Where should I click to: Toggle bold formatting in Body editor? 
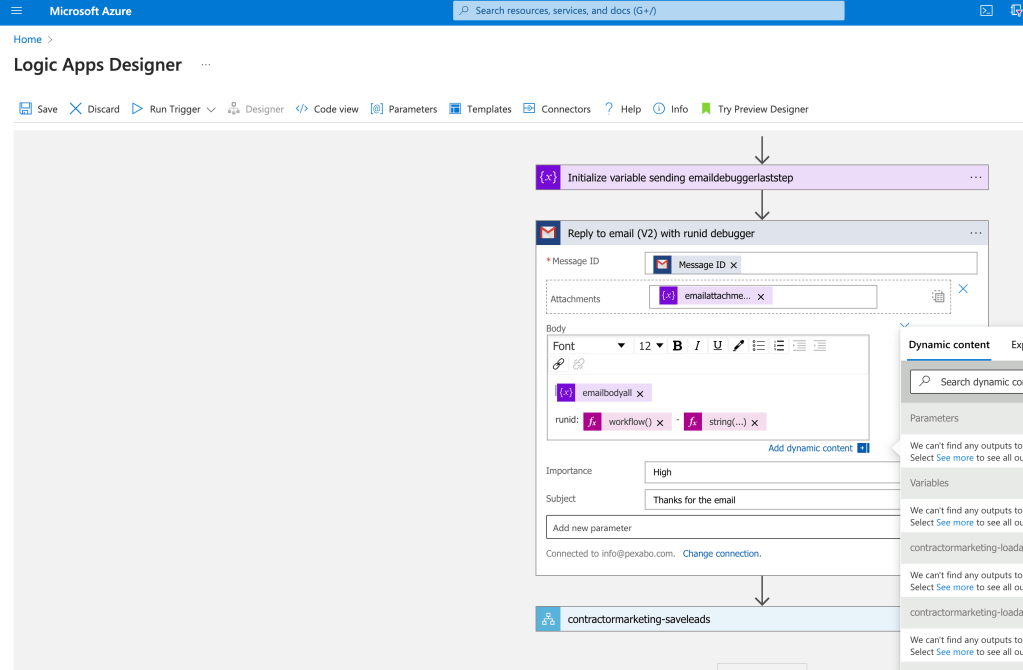click(677, 346)
